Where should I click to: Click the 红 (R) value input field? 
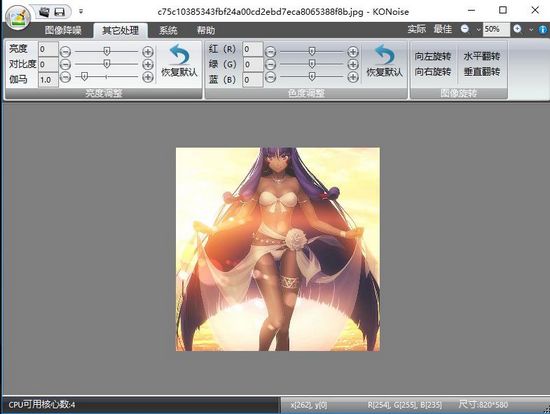tap(253, 49)
